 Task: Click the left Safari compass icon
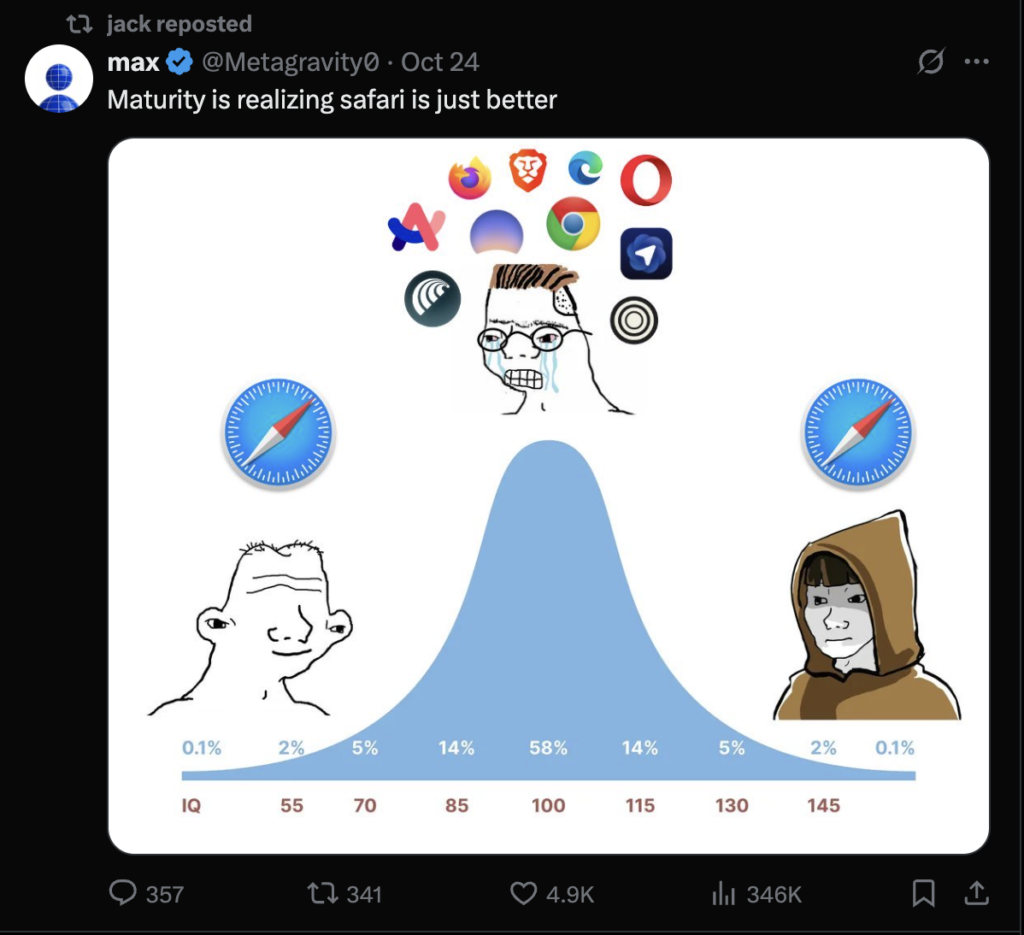click(x=278, y=433)
